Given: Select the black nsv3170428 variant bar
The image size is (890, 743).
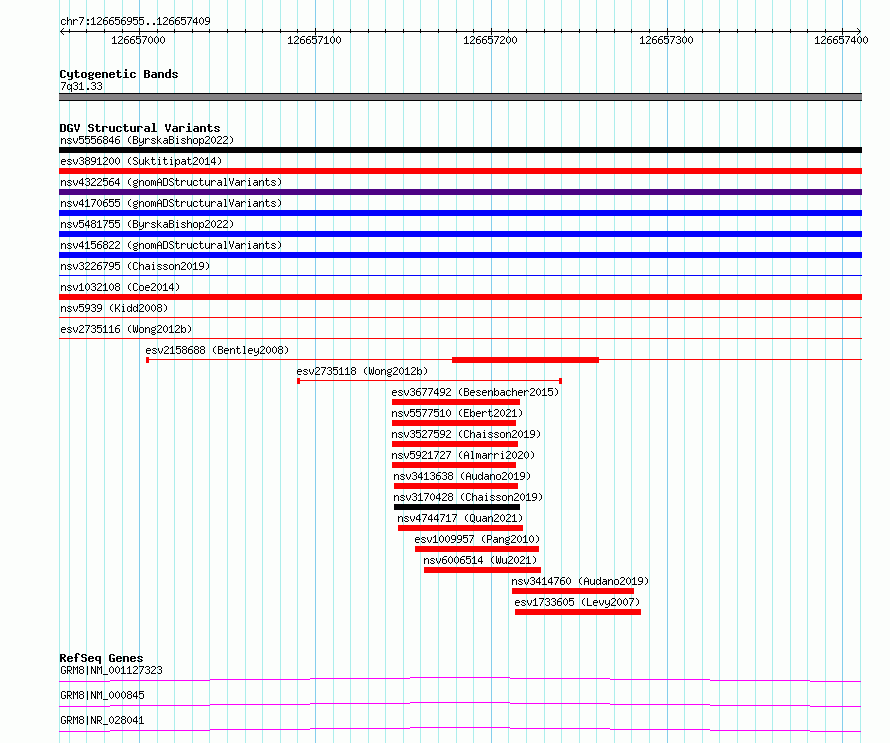Looking at the screenshot, I should pyautogui.click(x=457, y=507).
